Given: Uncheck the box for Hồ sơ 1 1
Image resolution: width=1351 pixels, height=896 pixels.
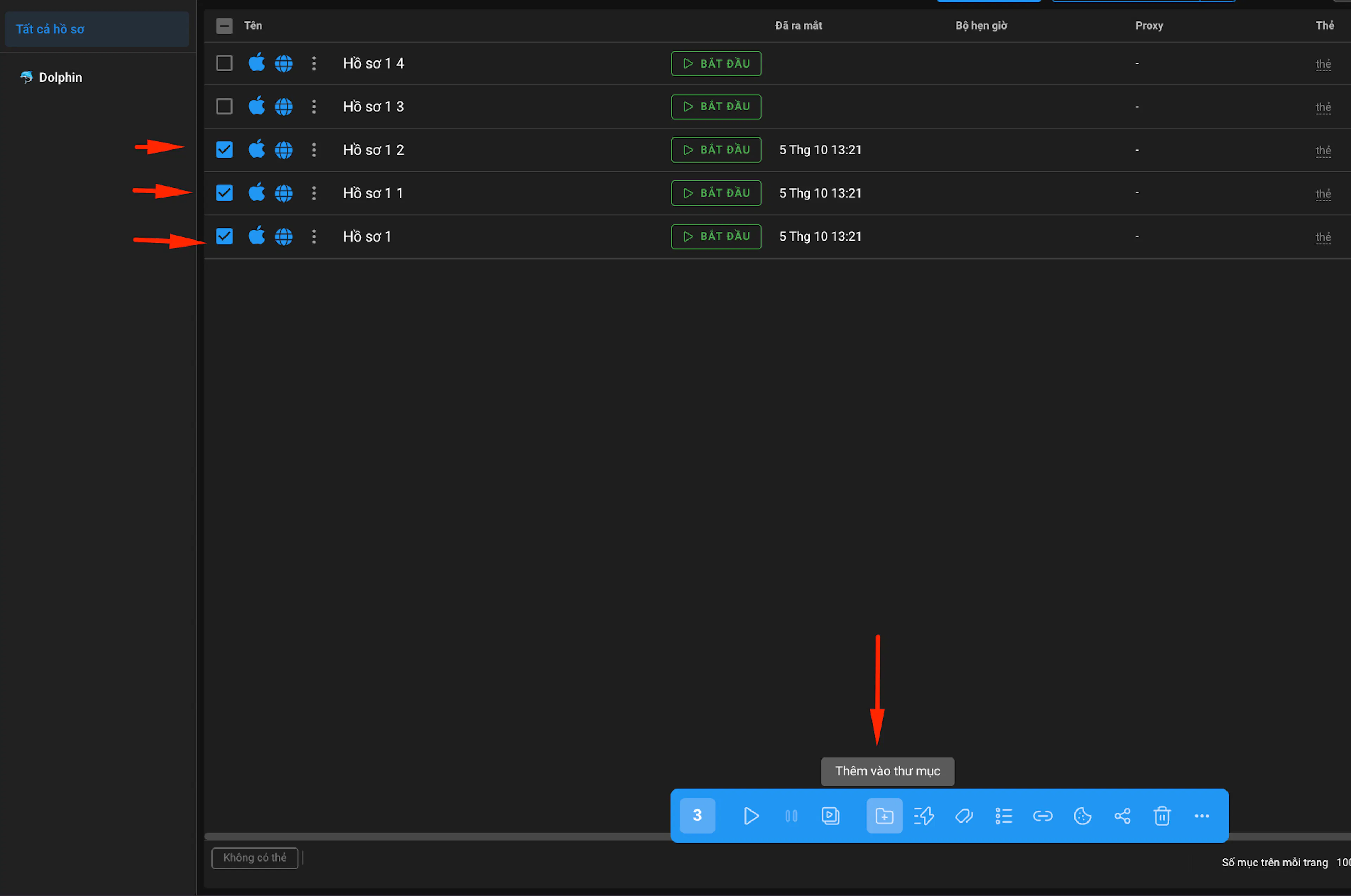Looking at the screenshot, I should (224, 193).
